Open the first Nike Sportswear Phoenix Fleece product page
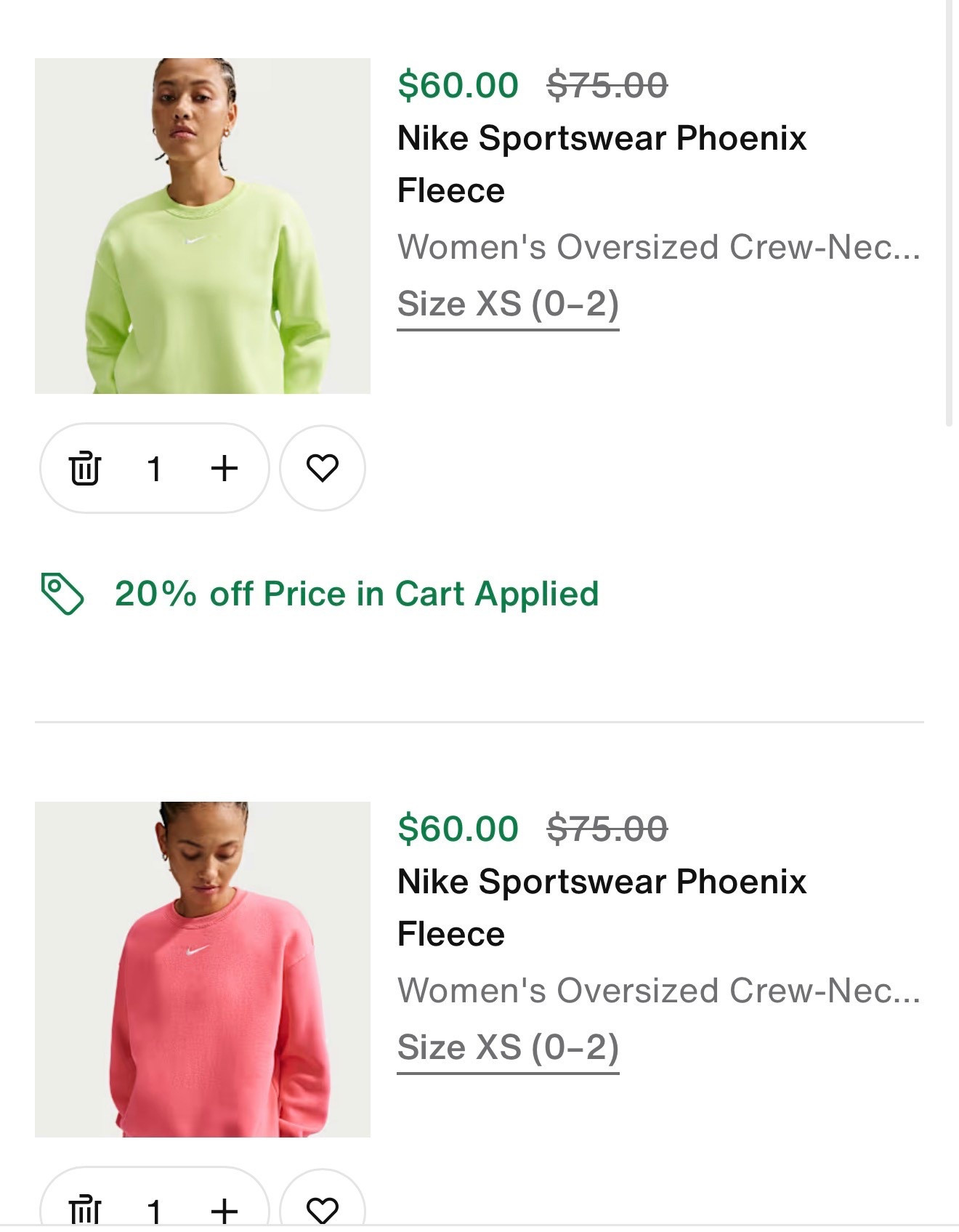Viewport: 959px width, 1232px height. tap(603, 161)
